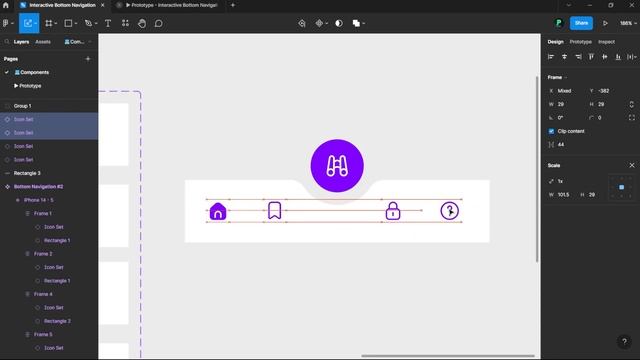Switch to Prototype browser tab
This screenshot has height=360, width=640.
pyautogui.click(x=167, y=5)
